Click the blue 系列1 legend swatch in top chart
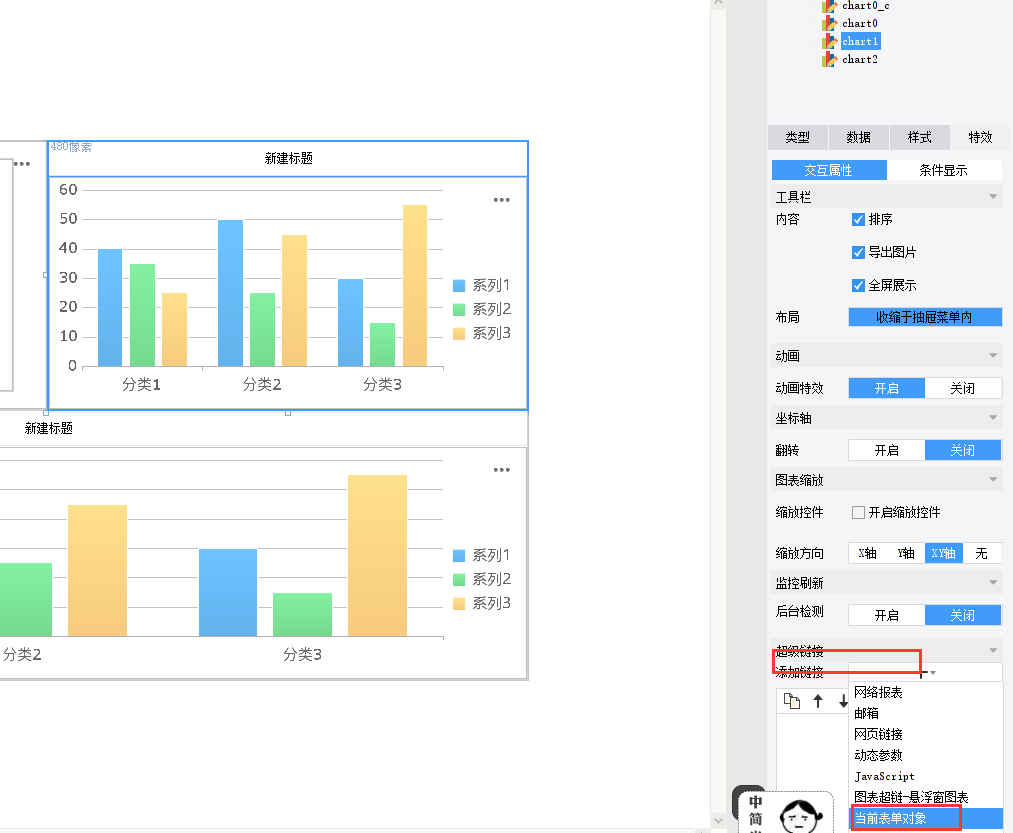Viewport: 1013px width, 833px height. [x=459, y=285]
